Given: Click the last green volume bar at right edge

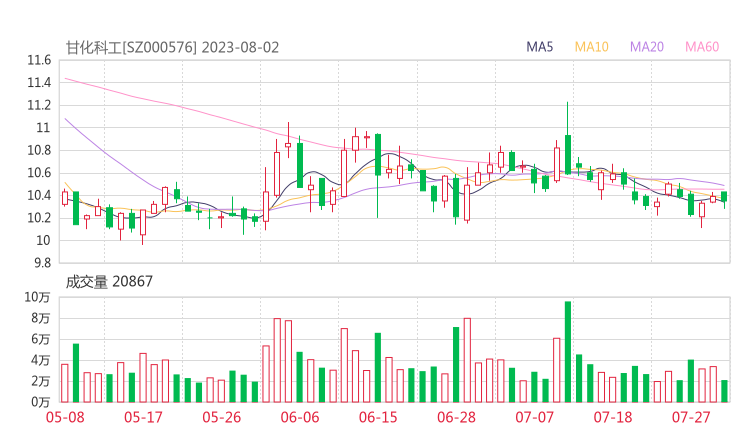Looking at the screenshot, I should [724, 391].
